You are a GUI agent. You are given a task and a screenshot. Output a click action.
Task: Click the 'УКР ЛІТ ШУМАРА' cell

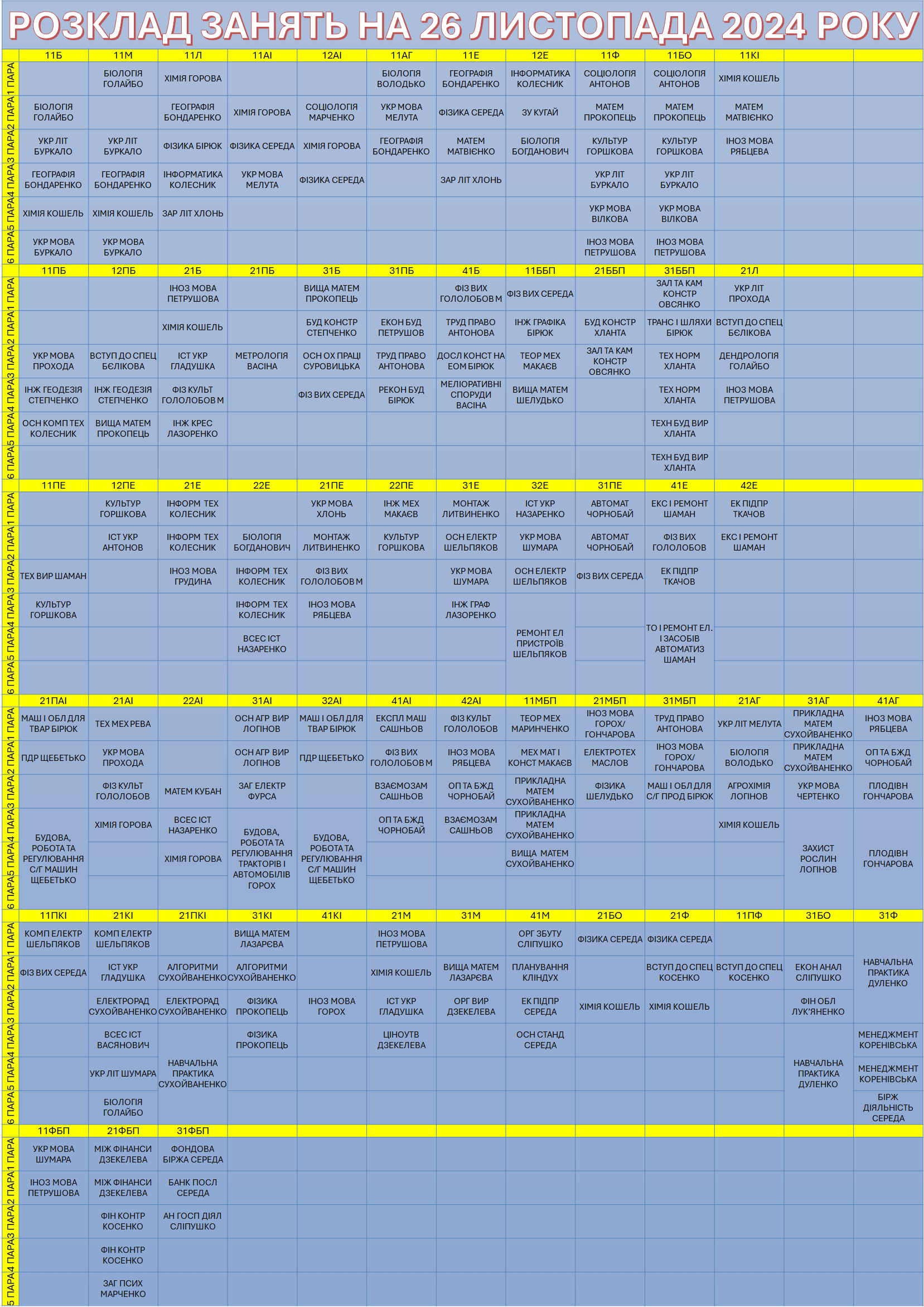(123, 1073)
